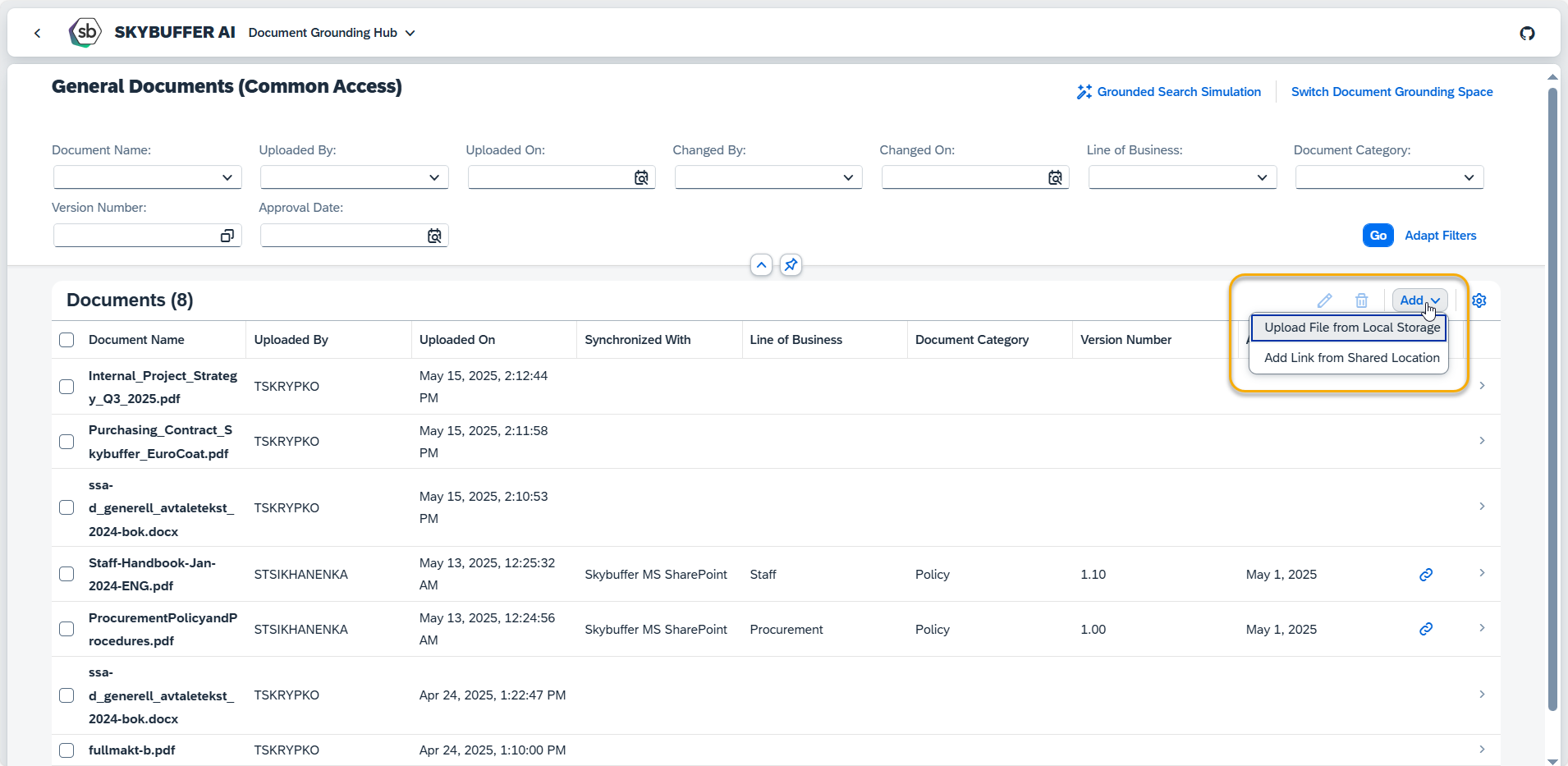Collapse the filter header arrow button

(761, 265)
